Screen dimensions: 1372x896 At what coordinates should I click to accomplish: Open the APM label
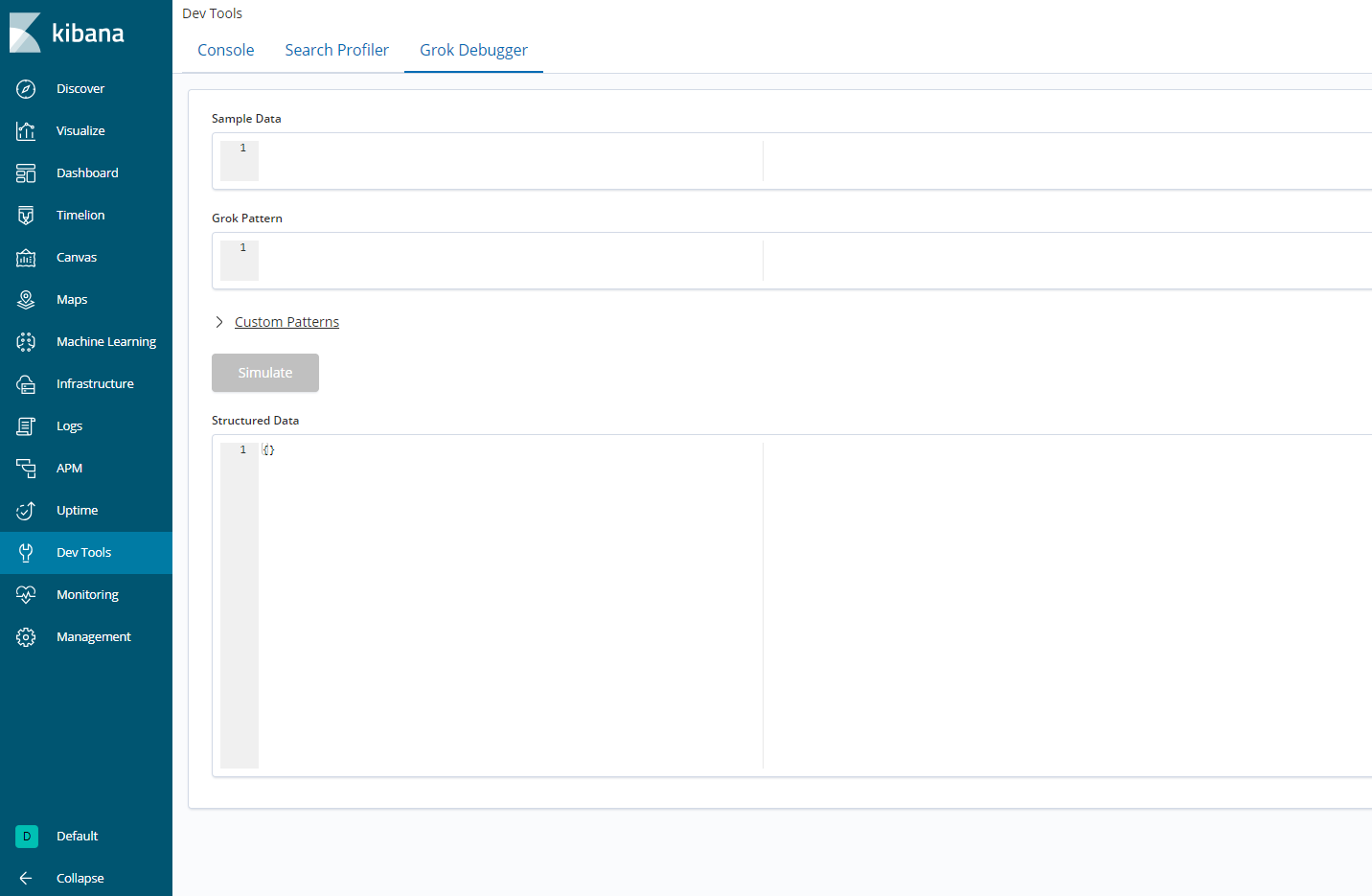(x=69, y=469)
